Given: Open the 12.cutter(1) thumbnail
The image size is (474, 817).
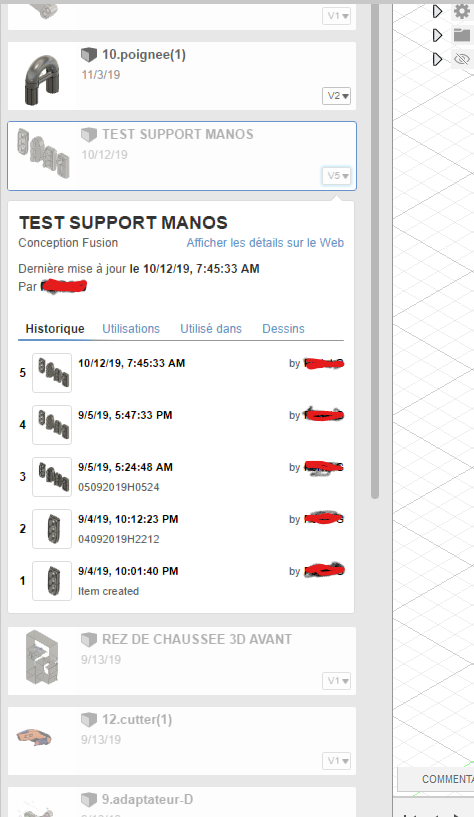Looking at the screenshot, I should pos(34,737).
